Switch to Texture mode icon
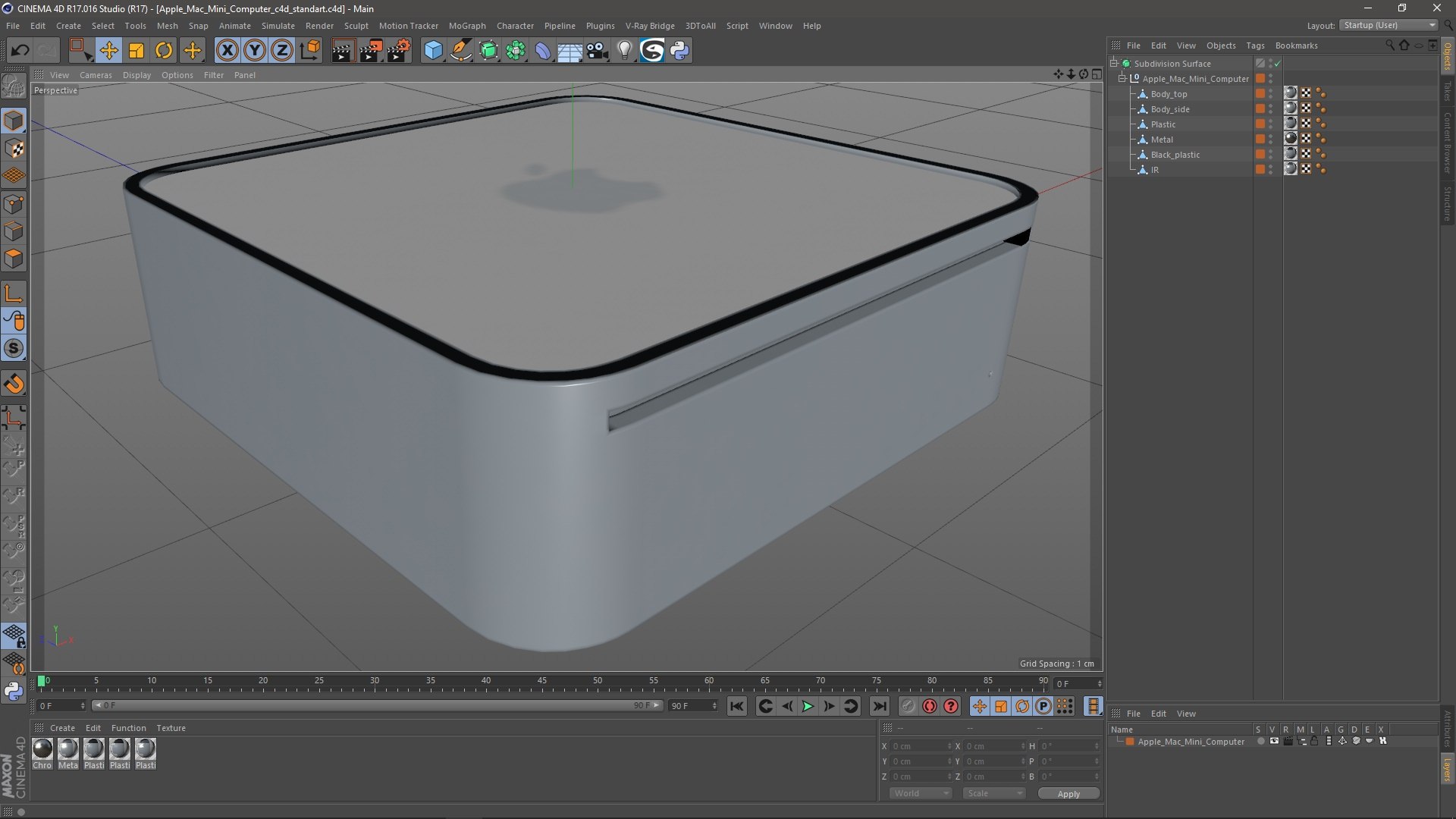 coord(14,149)
